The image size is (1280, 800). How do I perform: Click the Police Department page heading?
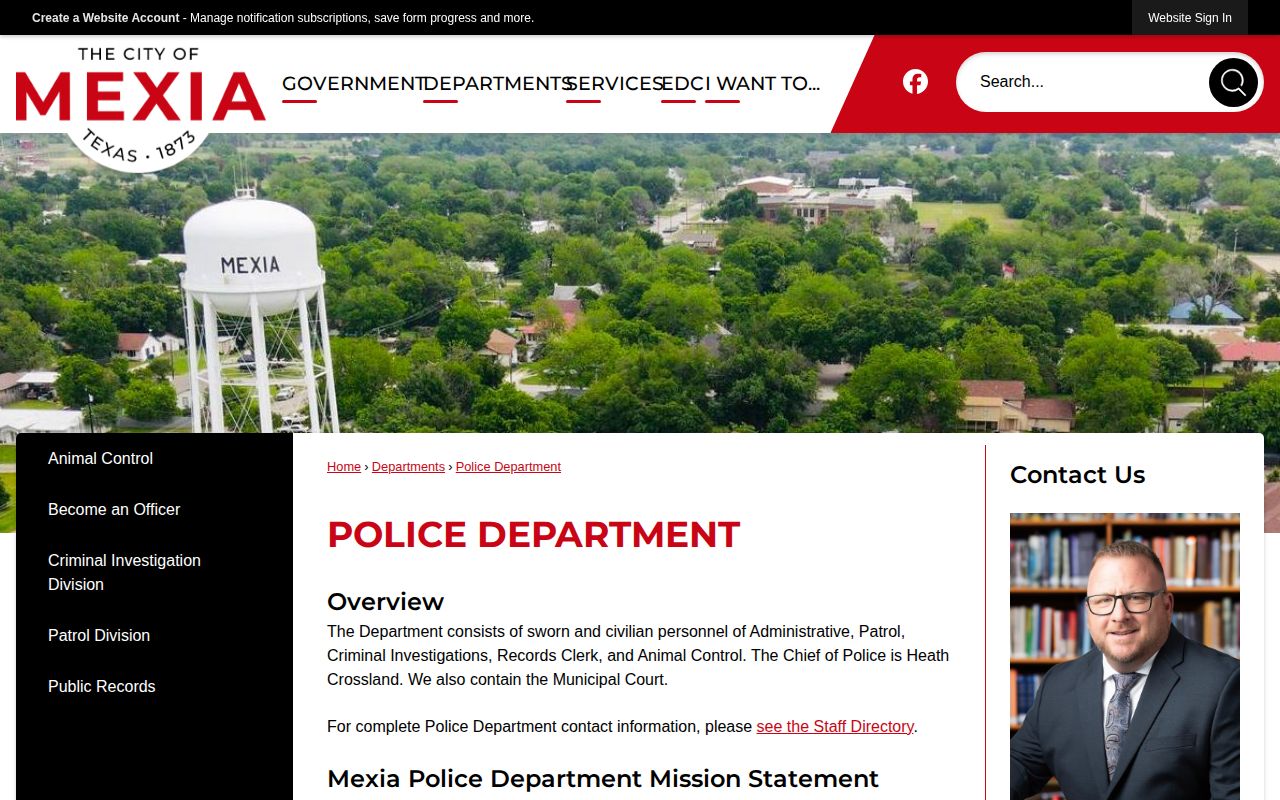click(x=533, y=535)
